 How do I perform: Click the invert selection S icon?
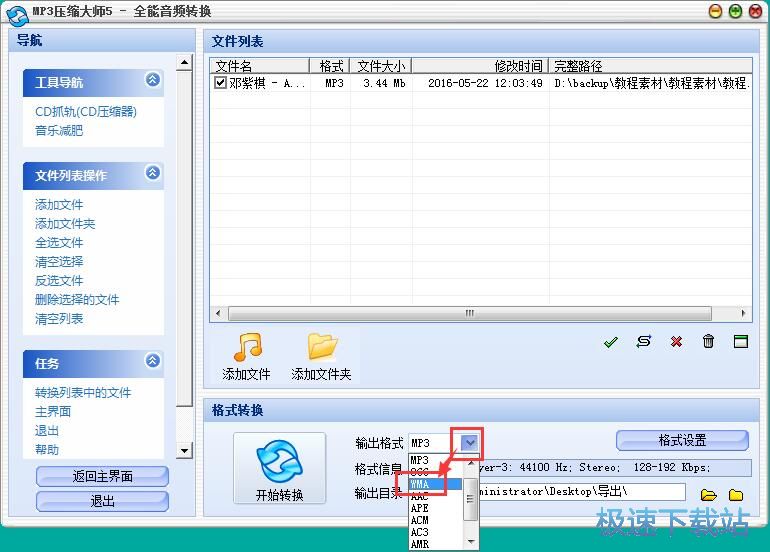click(x=643, y=341)
